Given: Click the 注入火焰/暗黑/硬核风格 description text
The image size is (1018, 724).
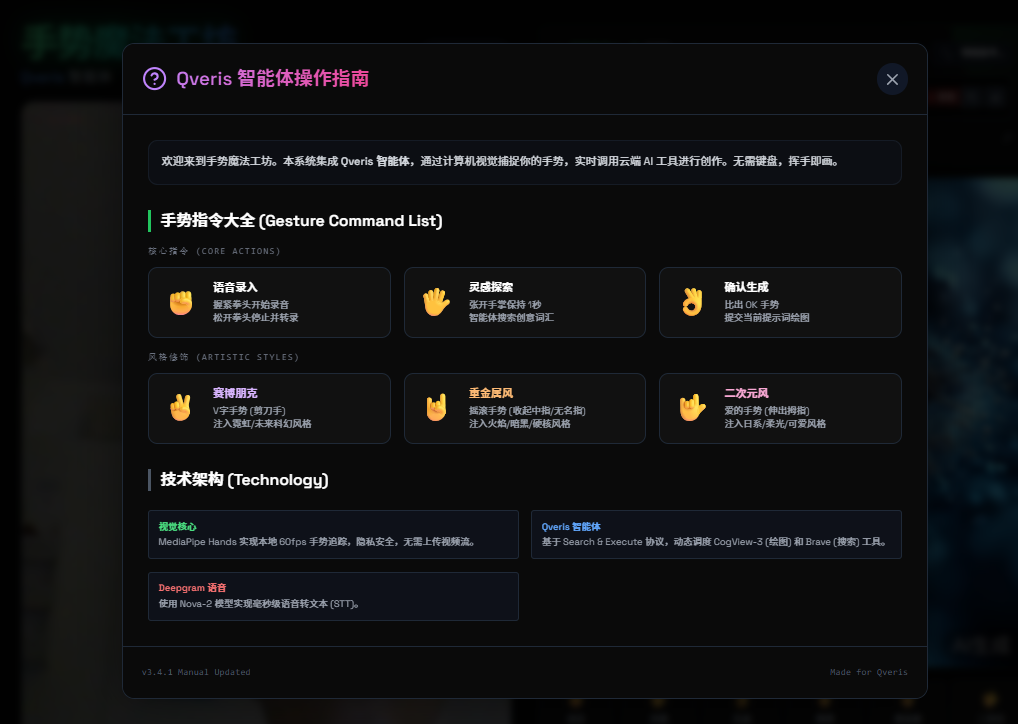Looking at the screenshot, I should pyautogui.click(x=519, y=423).
